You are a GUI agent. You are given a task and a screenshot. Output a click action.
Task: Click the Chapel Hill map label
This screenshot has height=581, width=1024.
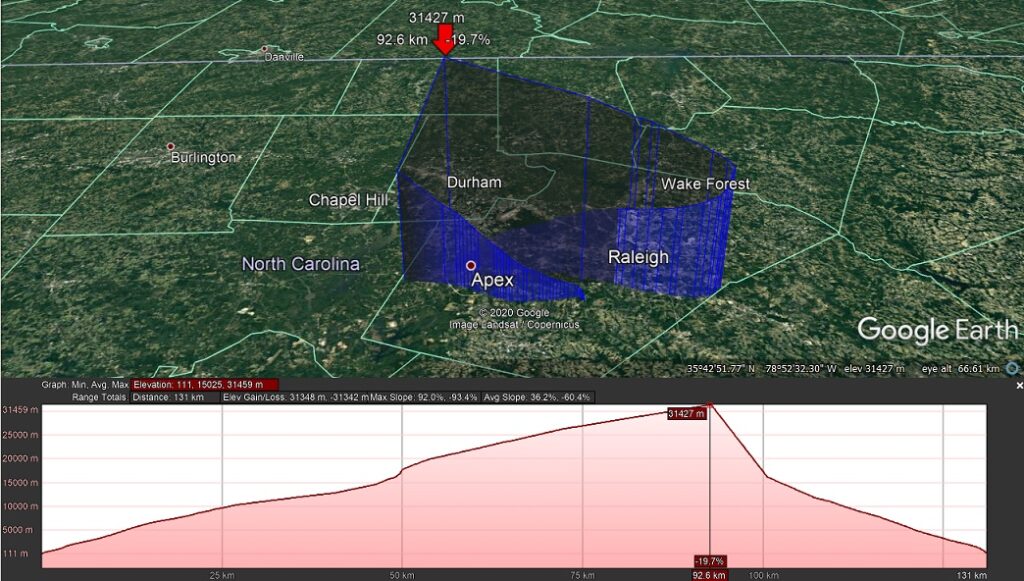(x=347, y=200)
